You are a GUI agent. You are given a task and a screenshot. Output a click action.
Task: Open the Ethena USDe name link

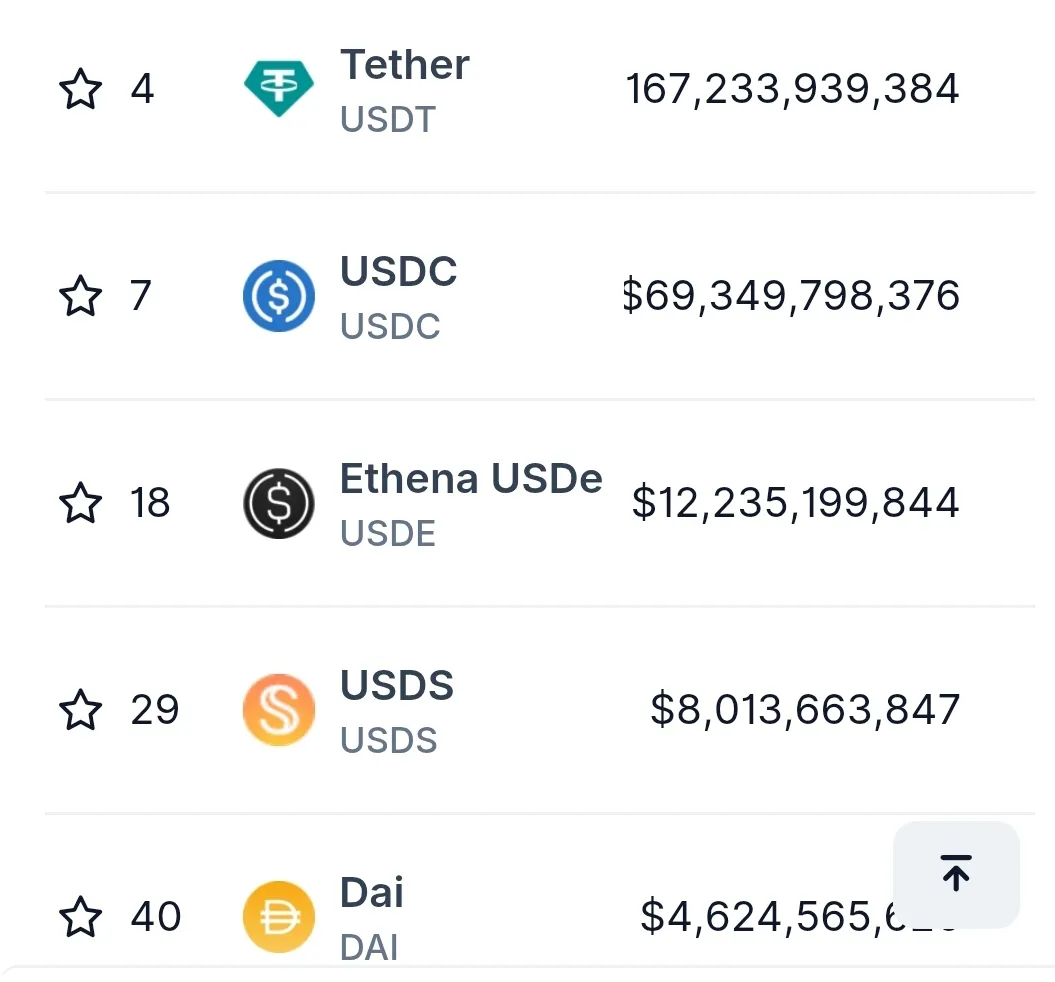[x=471, y=480]
